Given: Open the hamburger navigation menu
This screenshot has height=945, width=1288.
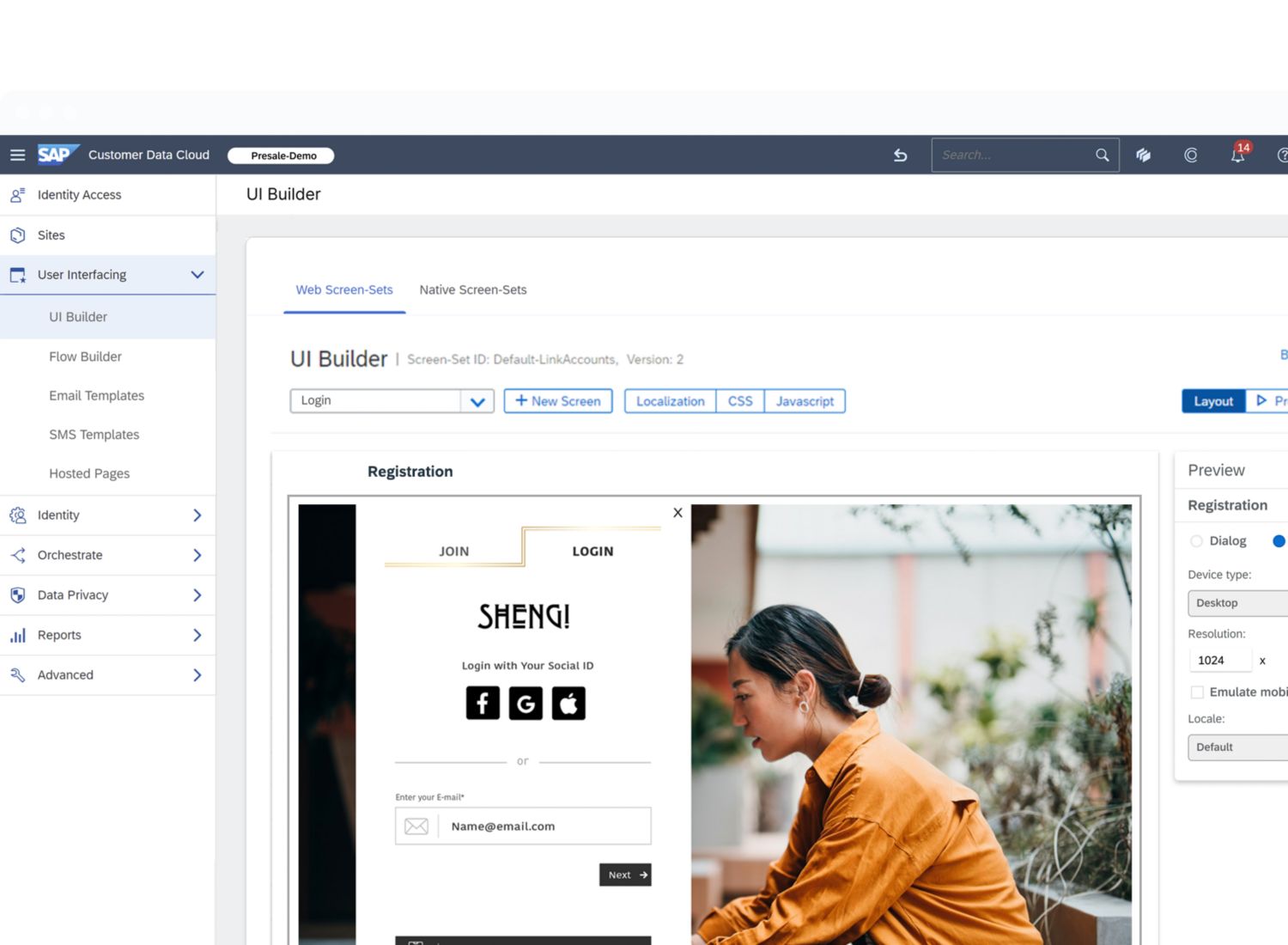Looking at the screenshot, I should (17, 155).
